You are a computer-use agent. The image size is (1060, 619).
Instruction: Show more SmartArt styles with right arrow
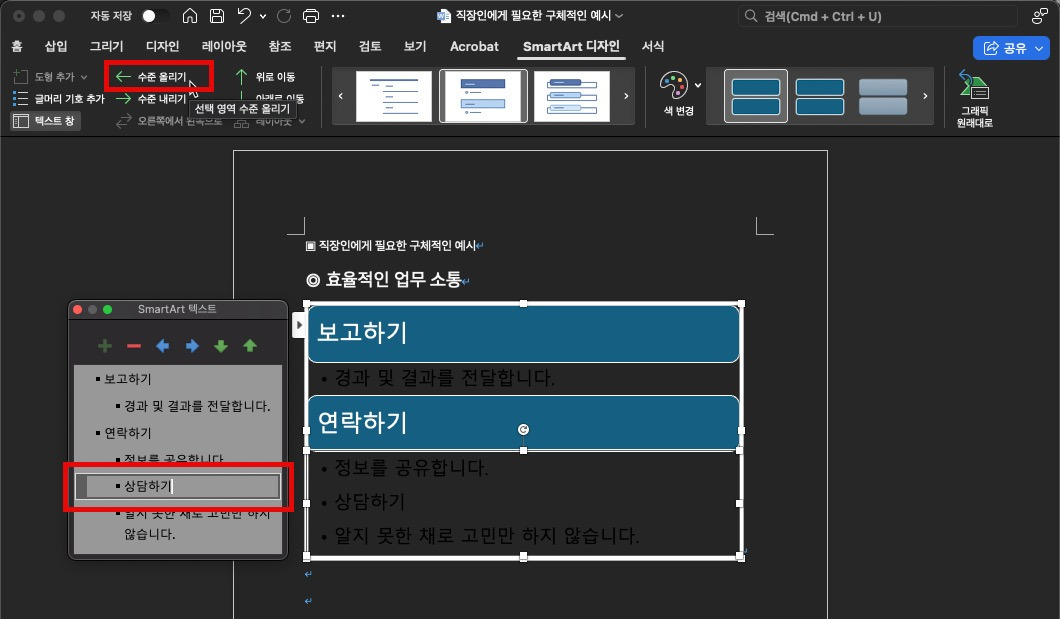tap(925, 96)
